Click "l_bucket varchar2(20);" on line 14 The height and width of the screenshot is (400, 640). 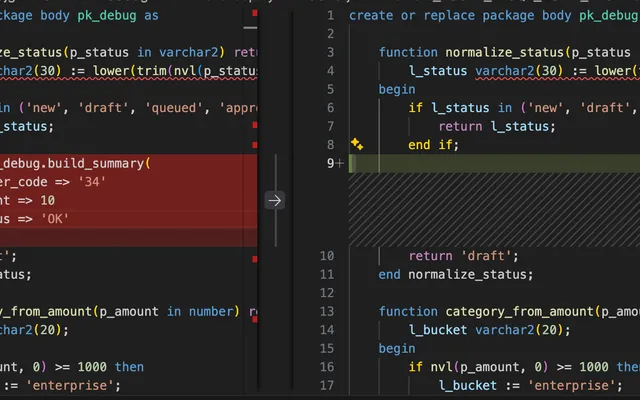489,330
